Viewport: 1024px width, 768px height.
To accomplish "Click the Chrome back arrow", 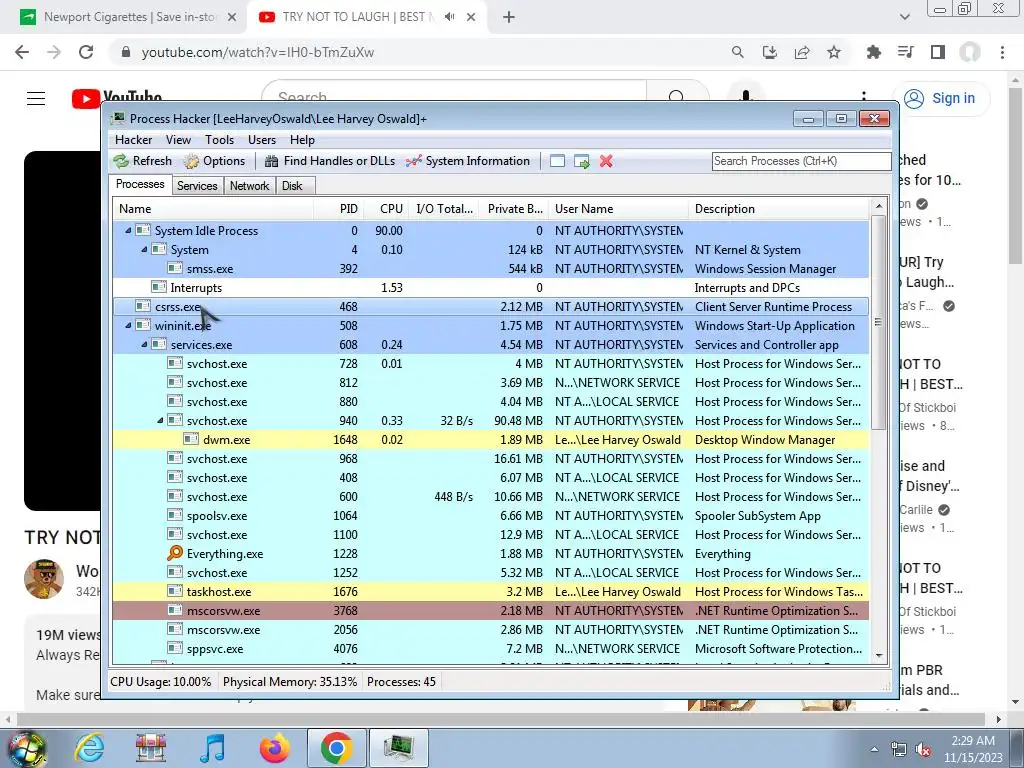I will point(22,52).
